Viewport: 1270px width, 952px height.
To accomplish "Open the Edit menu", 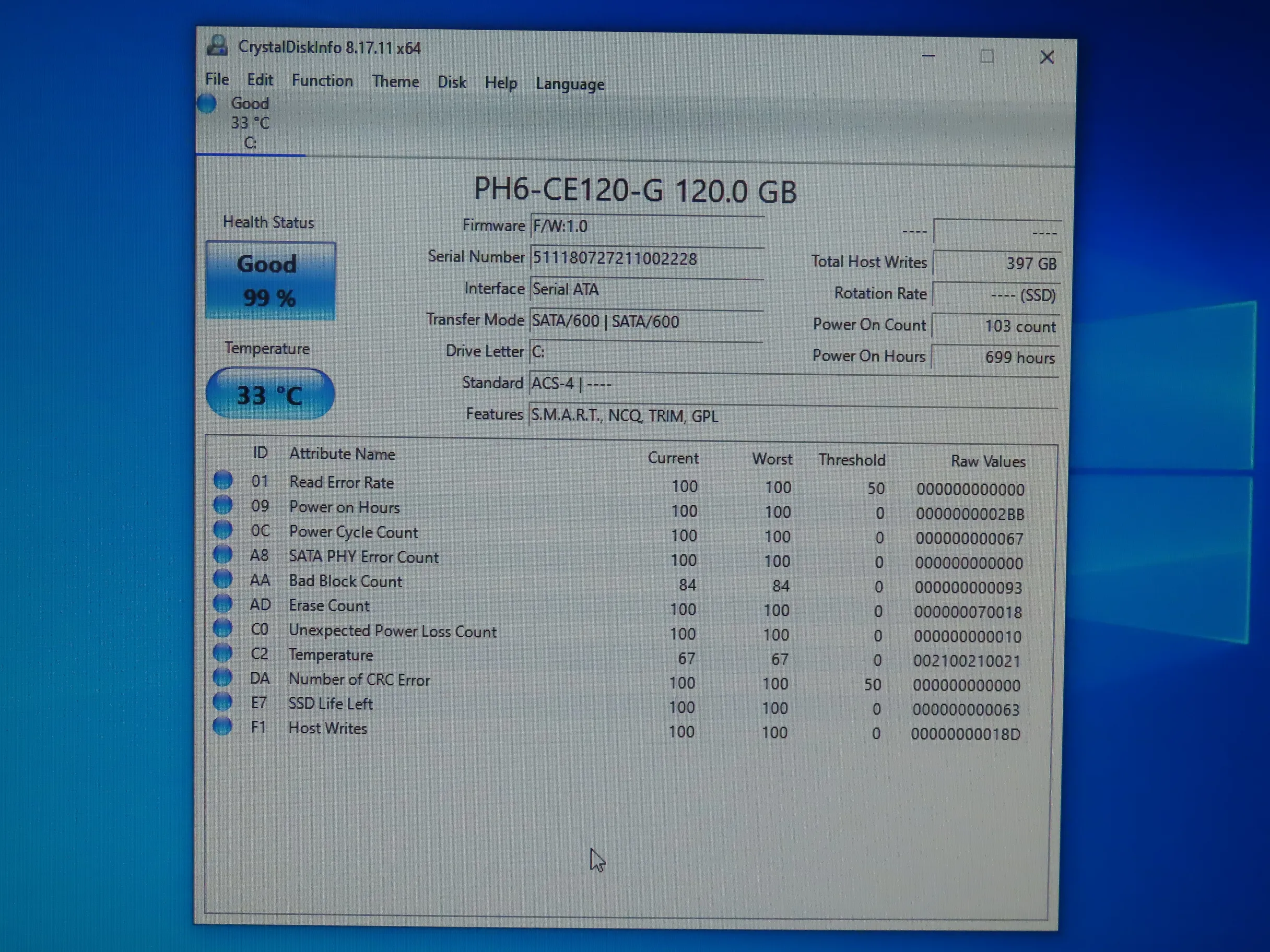I will pos(260,80).
